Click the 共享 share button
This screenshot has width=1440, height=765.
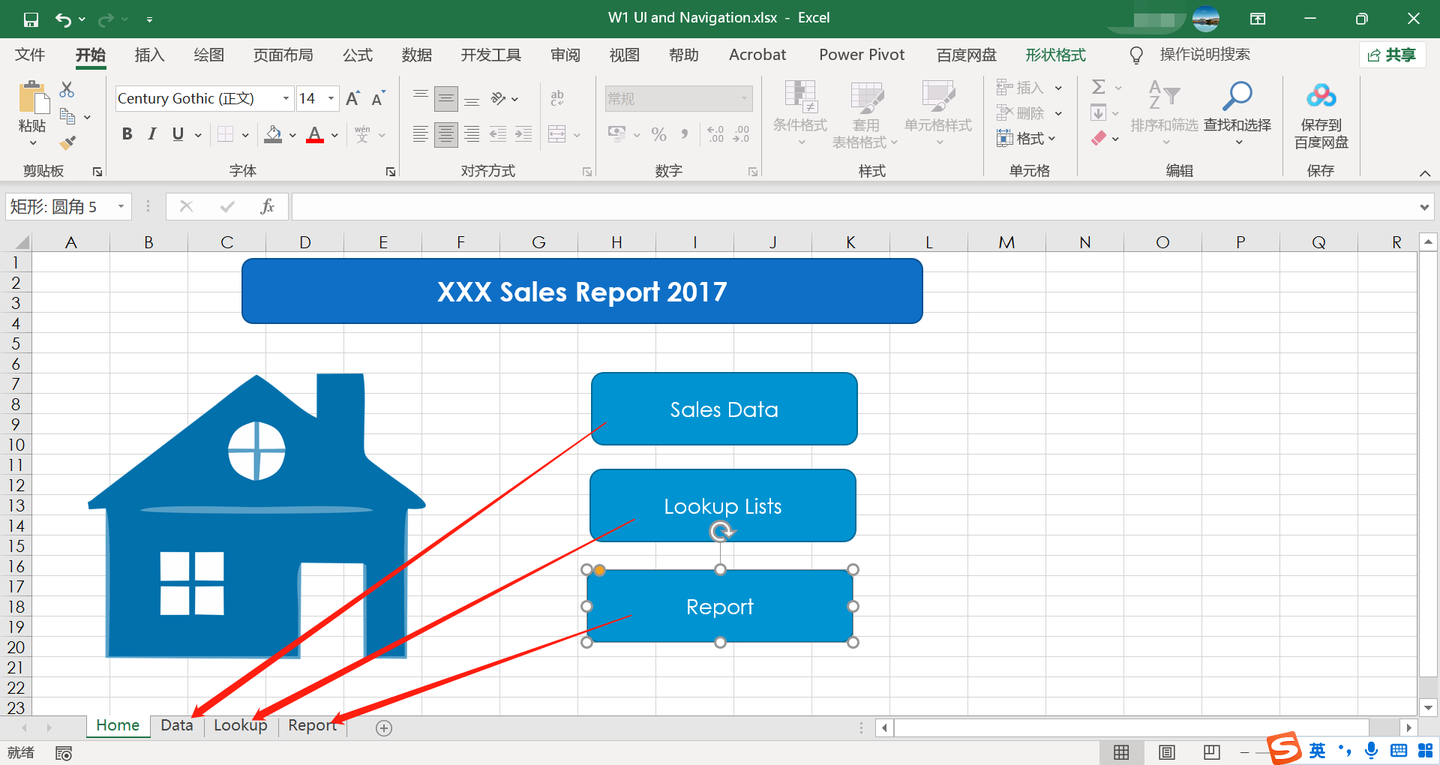[1392, 54]
